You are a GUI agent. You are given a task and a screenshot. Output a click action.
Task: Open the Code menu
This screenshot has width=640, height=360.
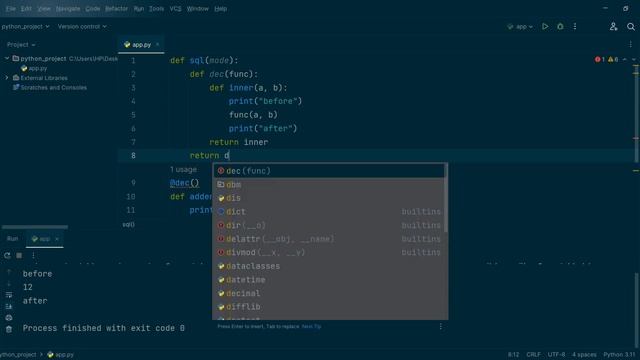click(93, 9)
